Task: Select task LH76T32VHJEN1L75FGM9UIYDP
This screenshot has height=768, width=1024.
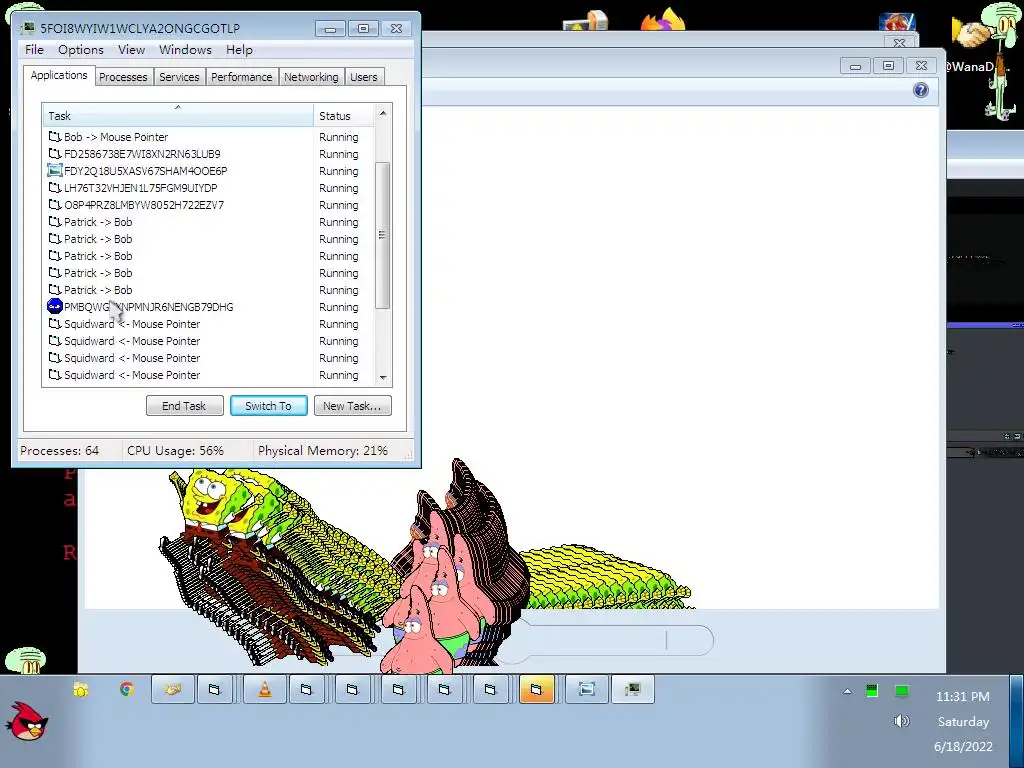Action: point(209,188)
